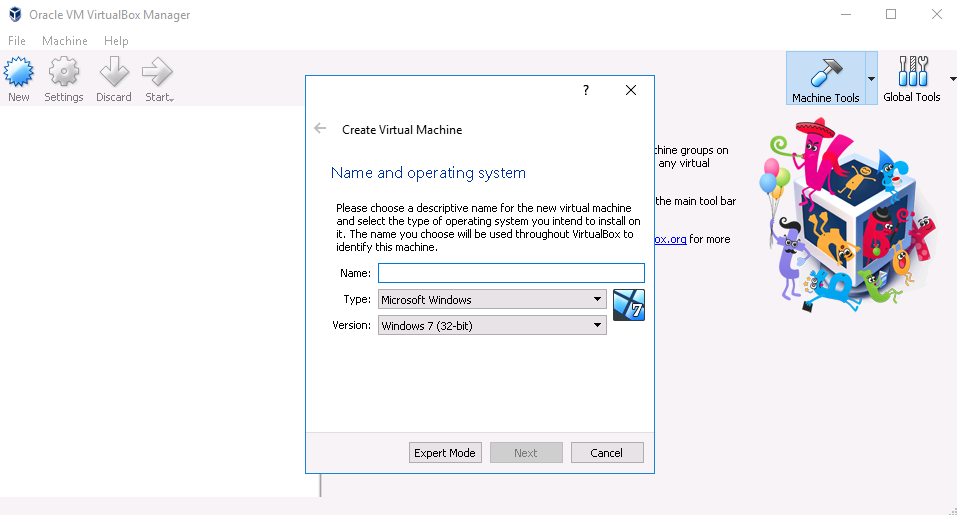Open the File menu
This screenshot has height=517, width=957.
coord(17,41)
